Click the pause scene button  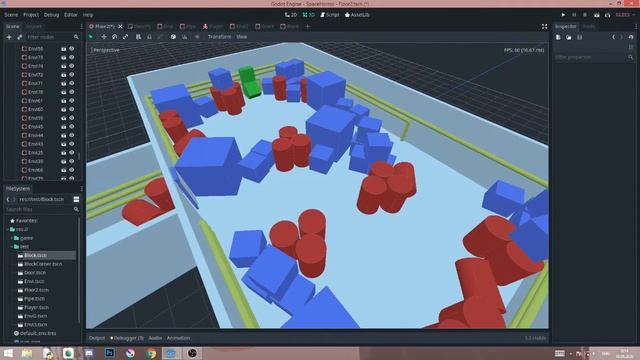point(574,15)
